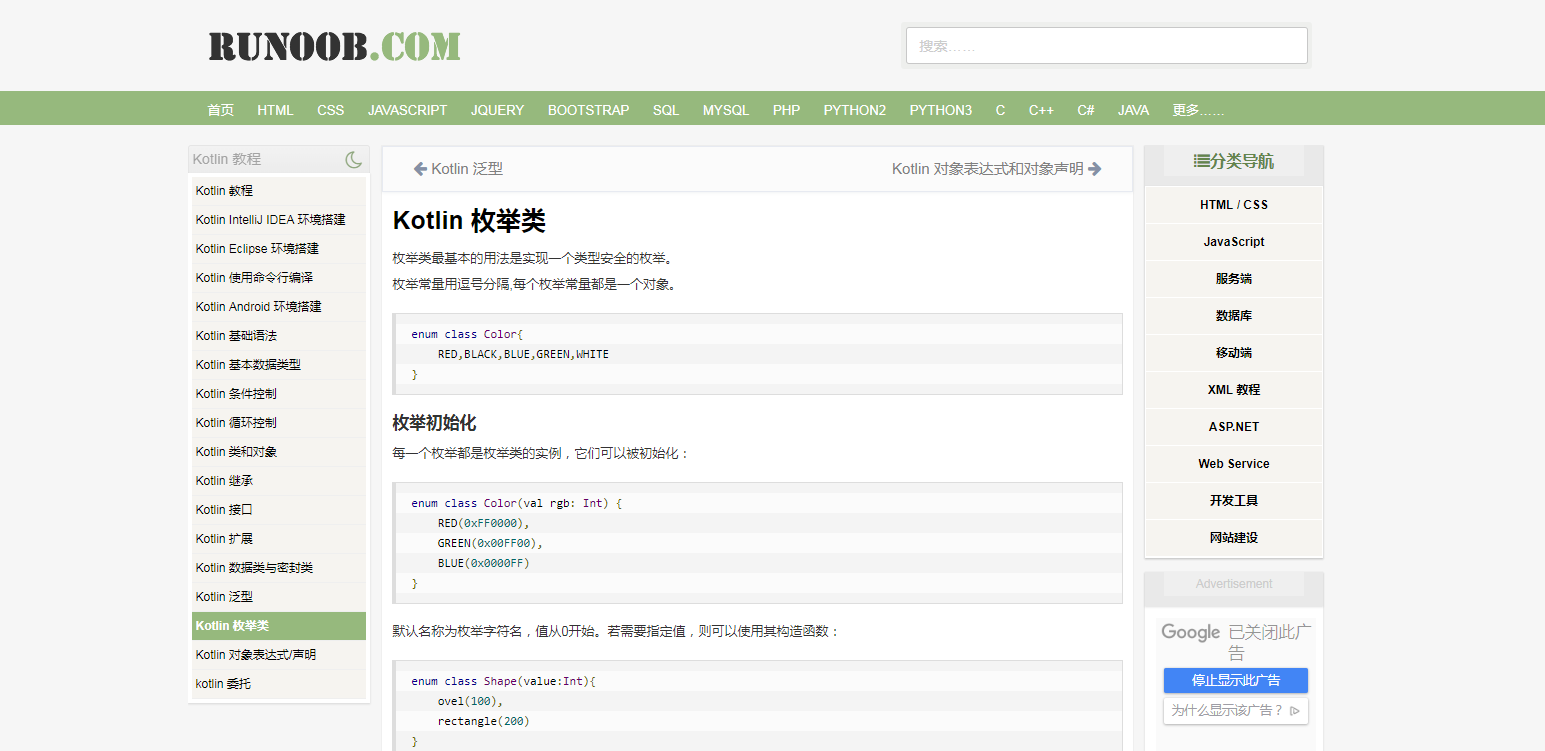Open the ASP.NET category

1234,427
